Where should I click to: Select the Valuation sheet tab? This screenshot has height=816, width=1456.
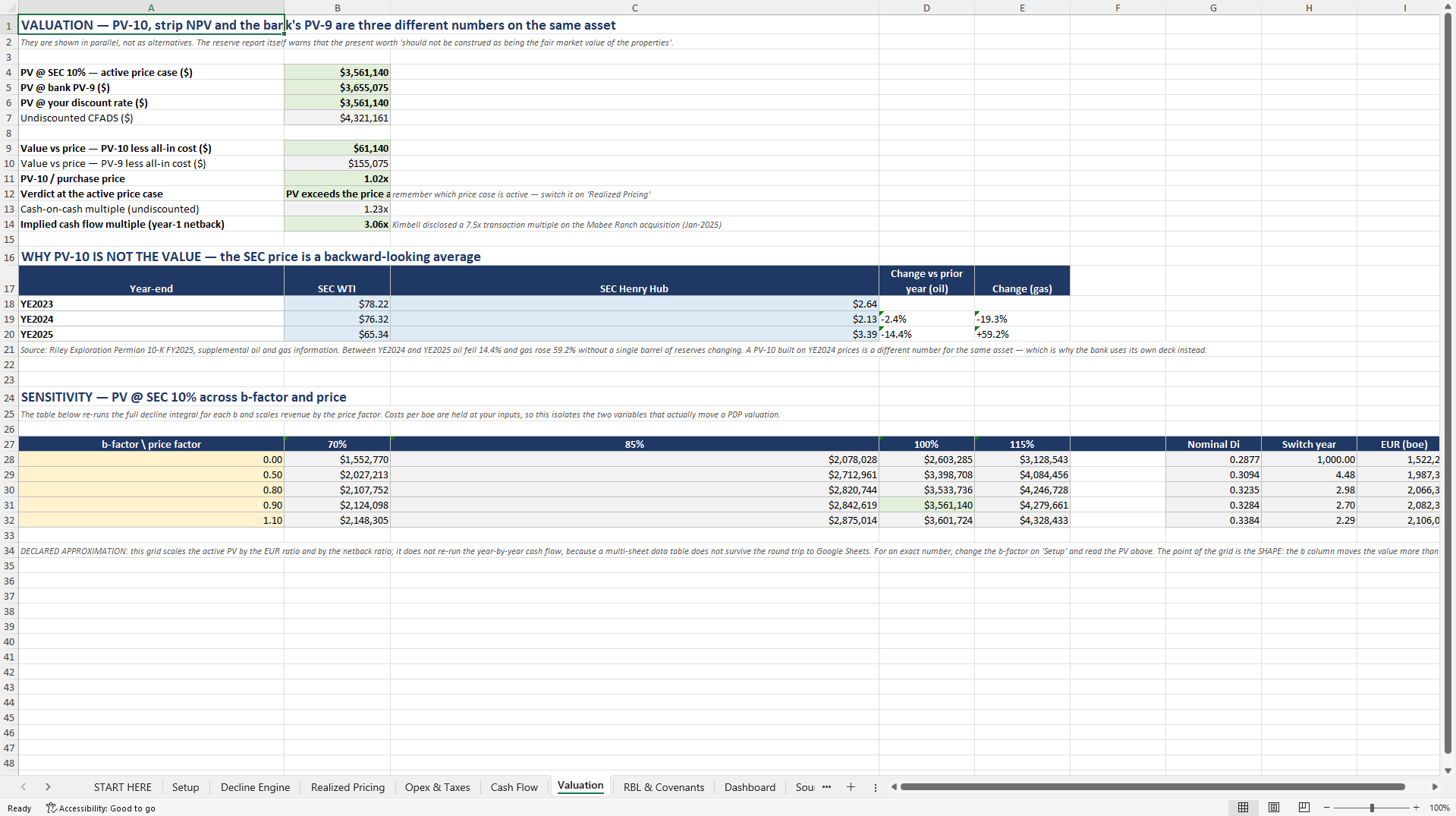(580, 786)
